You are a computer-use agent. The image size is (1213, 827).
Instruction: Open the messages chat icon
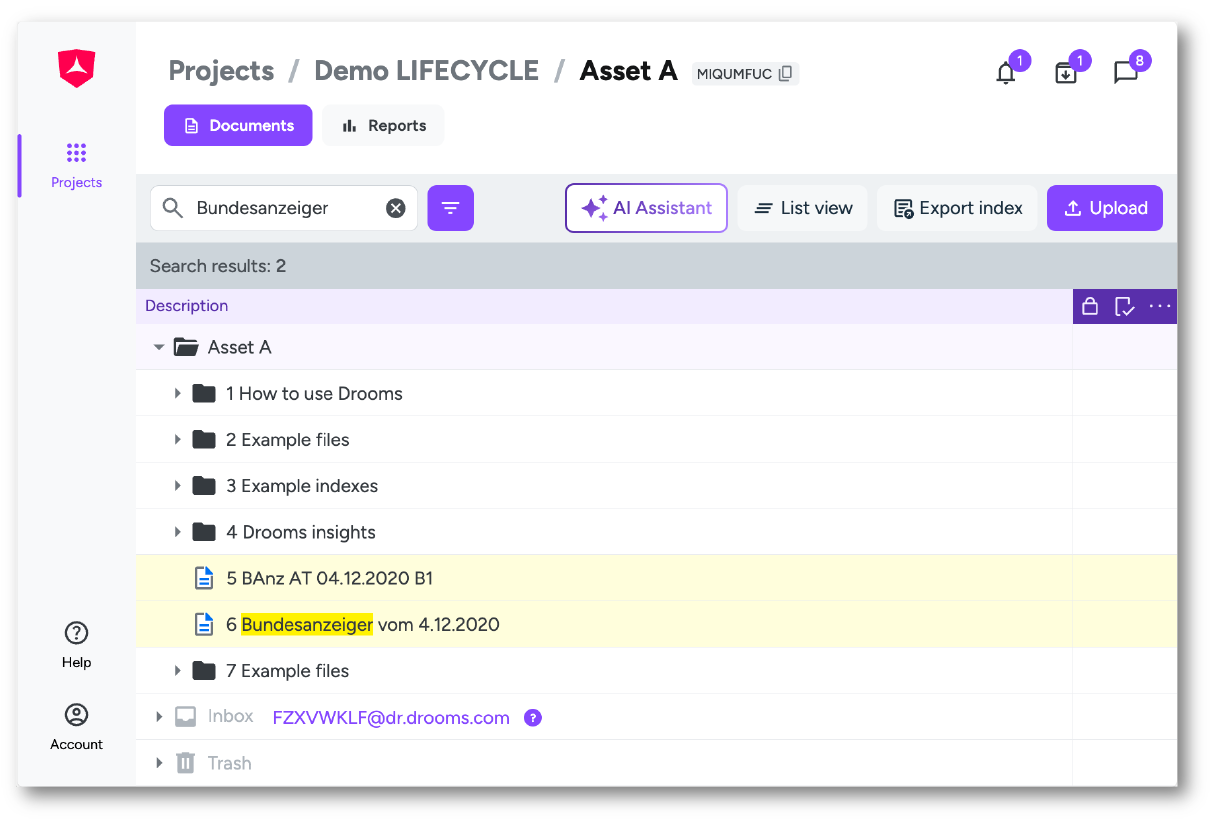click(x=1126, y=73)
